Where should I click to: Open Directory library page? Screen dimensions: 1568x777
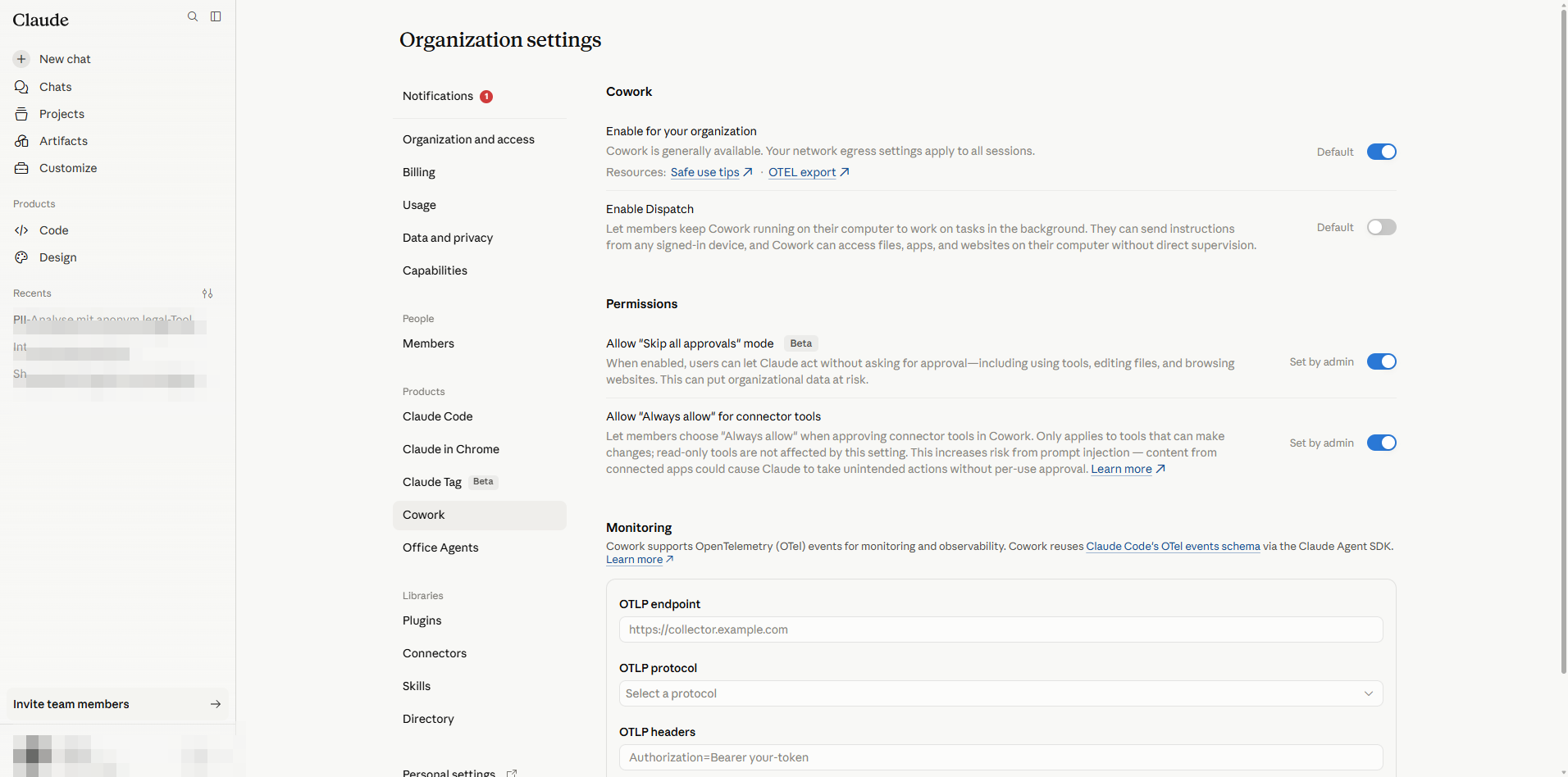point(480,719)
